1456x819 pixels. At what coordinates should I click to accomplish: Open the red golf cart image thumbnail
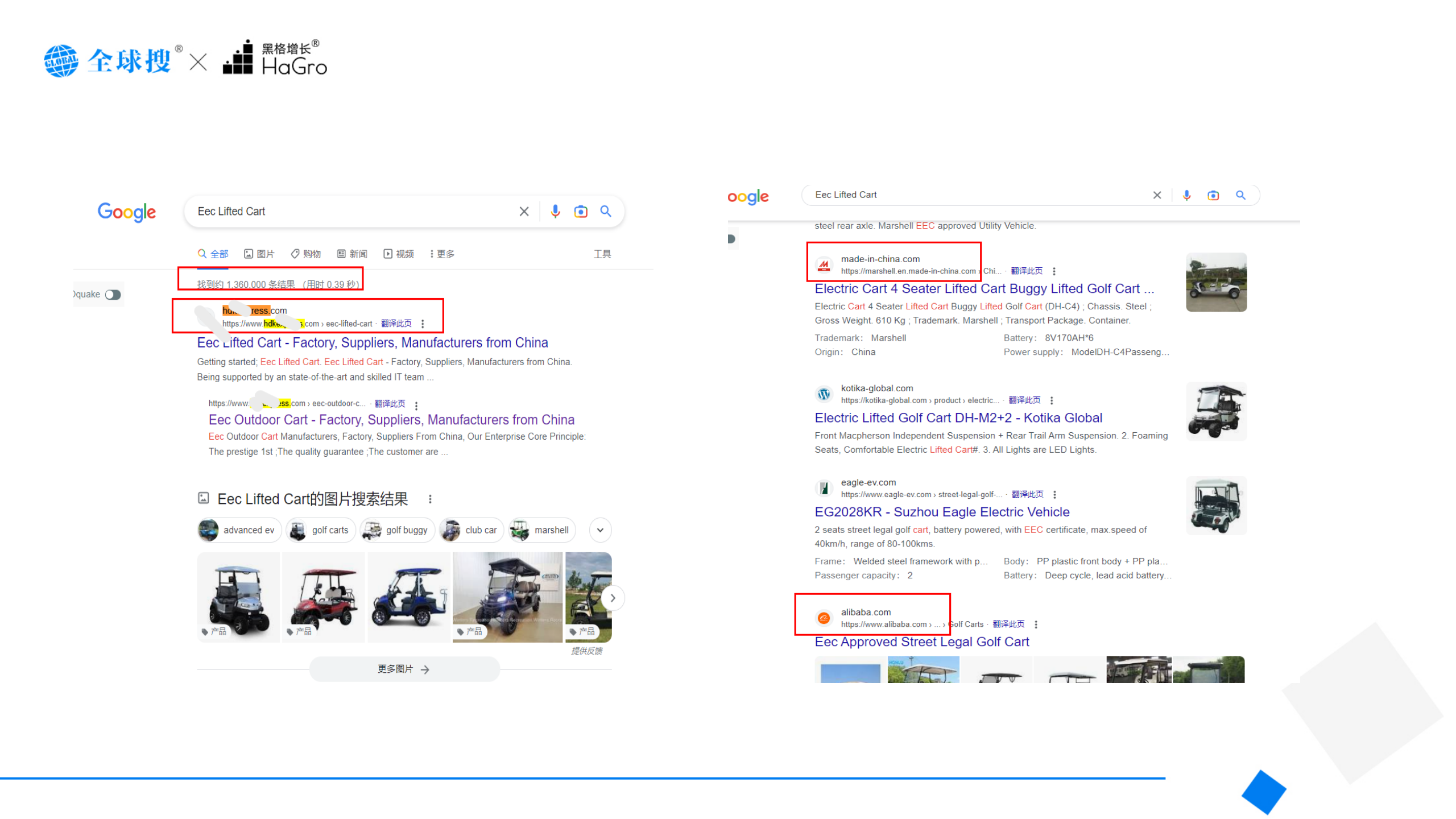coord(323,597)
